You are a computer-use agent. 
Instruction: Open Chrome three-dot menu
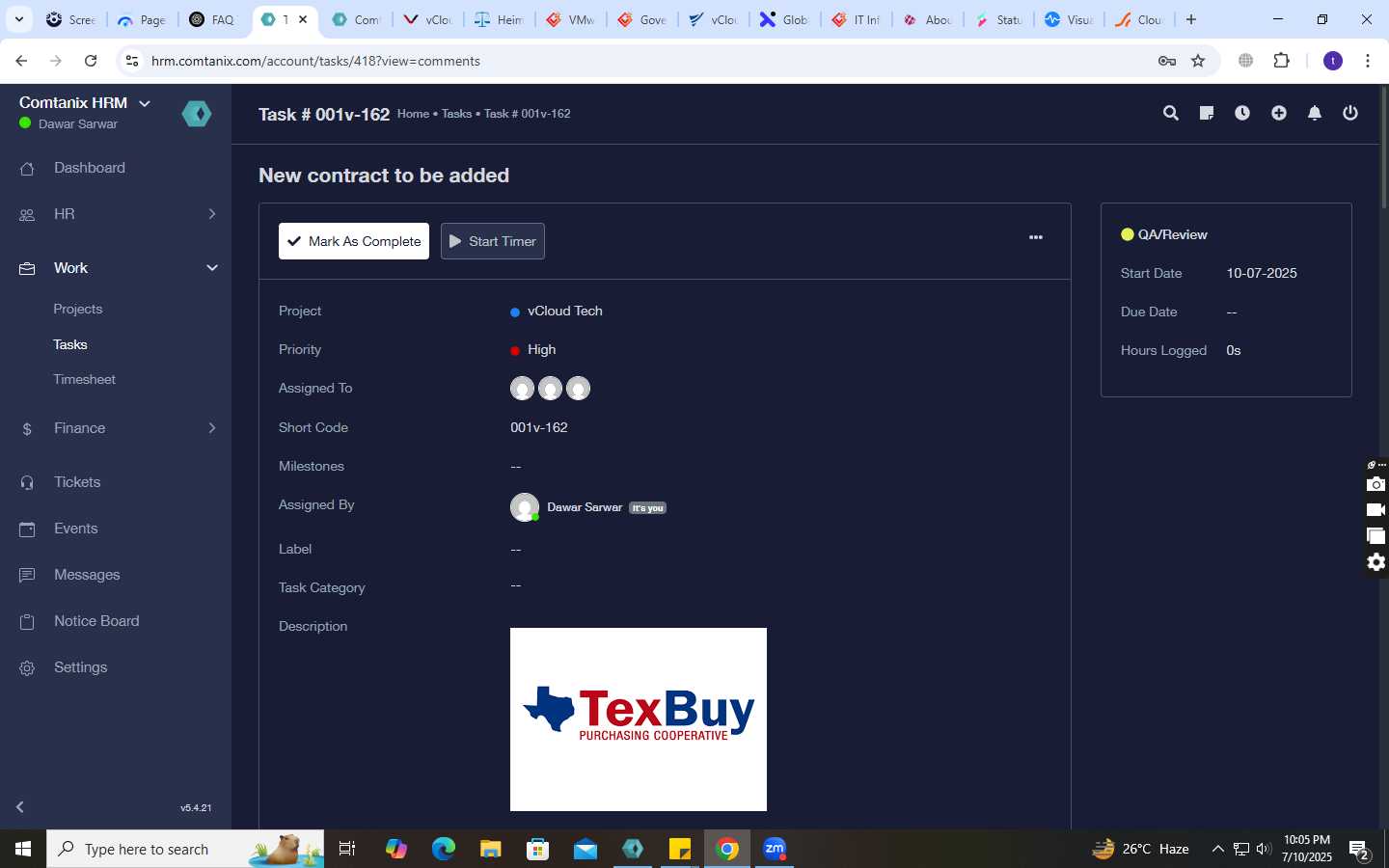coord(1368,61)
